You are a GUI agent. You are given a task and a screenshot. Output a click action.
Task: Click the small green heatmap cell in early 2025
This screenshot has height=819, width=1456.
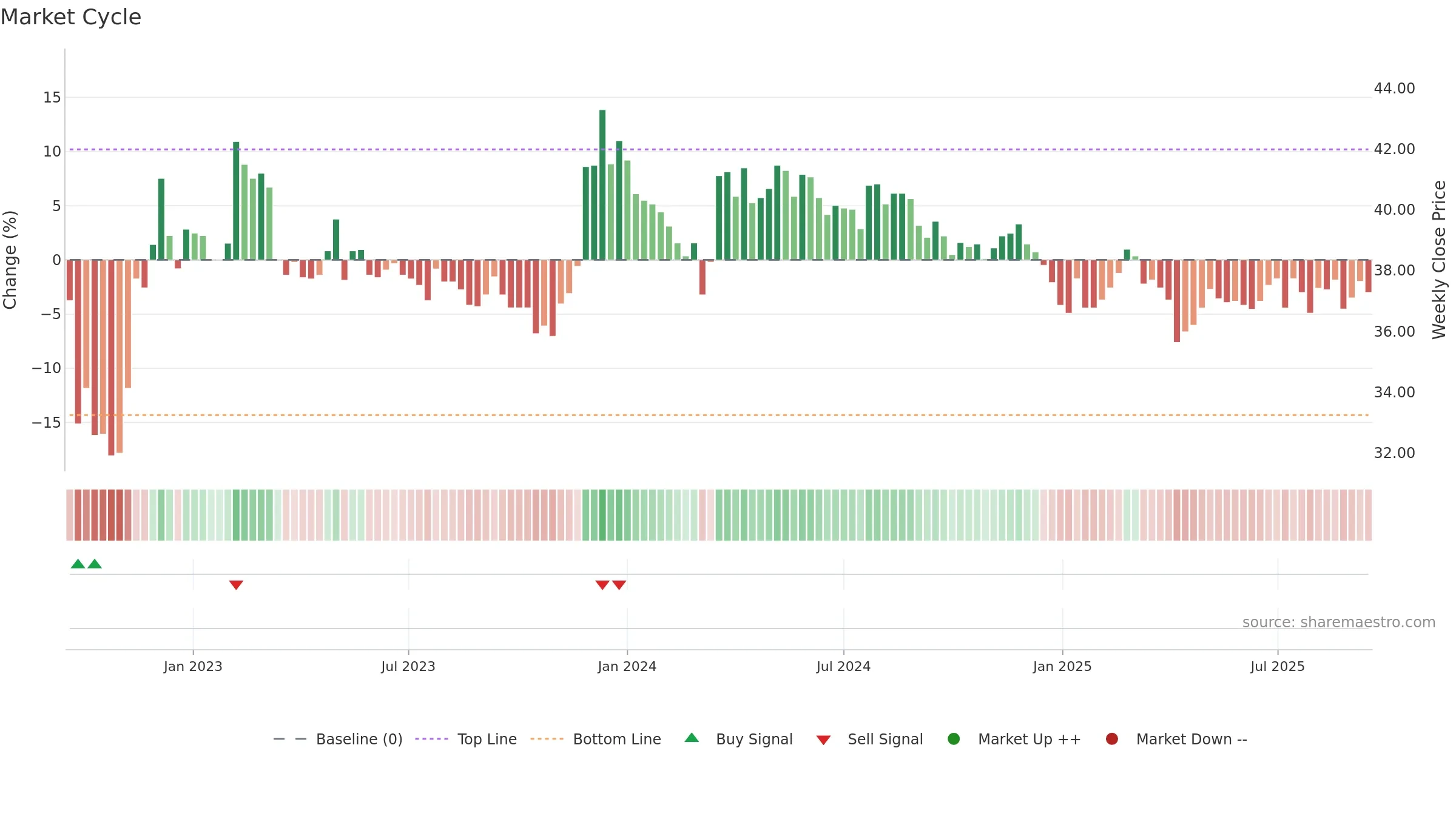coord(1127,515)
